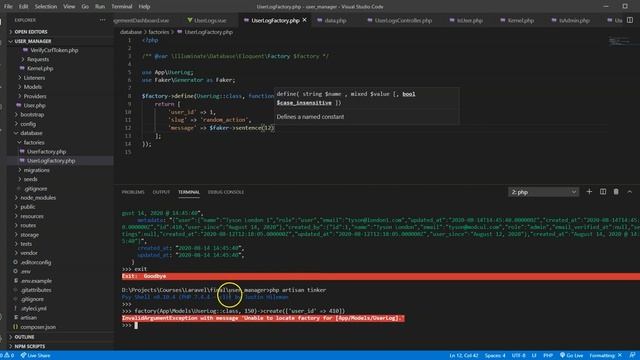Expand the tests folder
Image resolution: width=640 pixels, height=360 pixels.
[x=26, y=244]
